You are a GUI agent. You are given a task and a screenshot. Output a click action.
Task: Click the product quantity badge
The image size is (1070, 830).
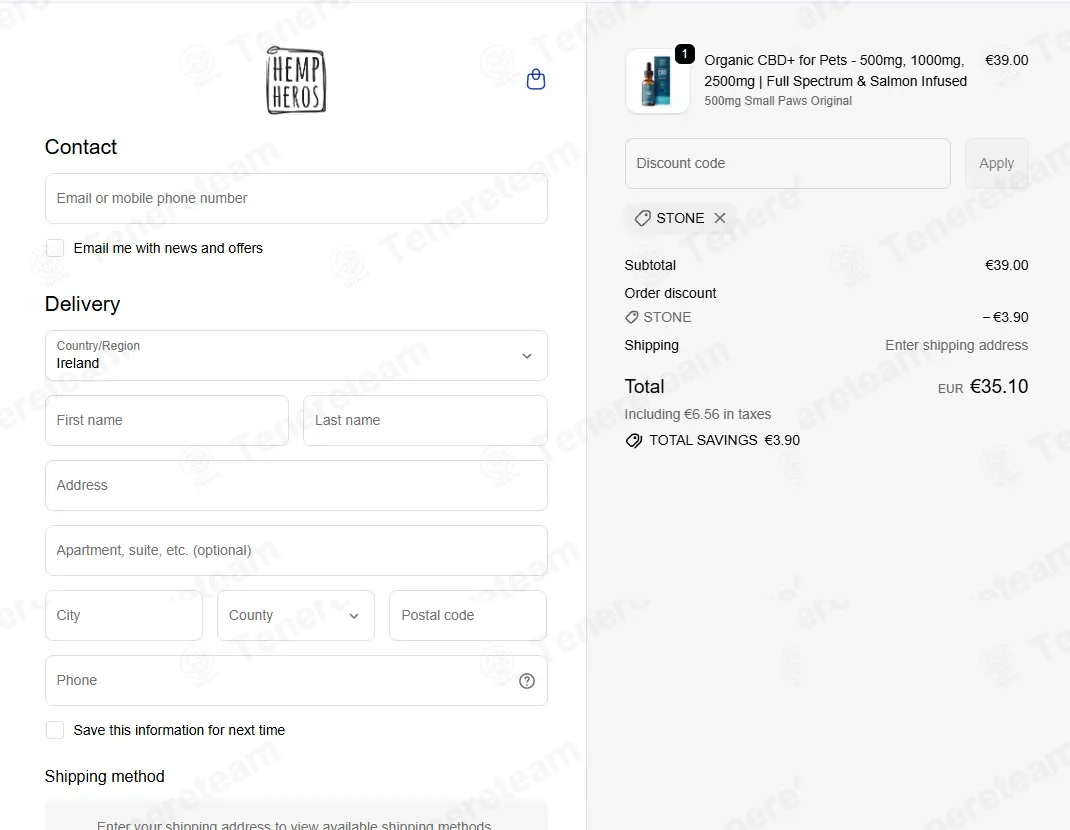[684, 54]
